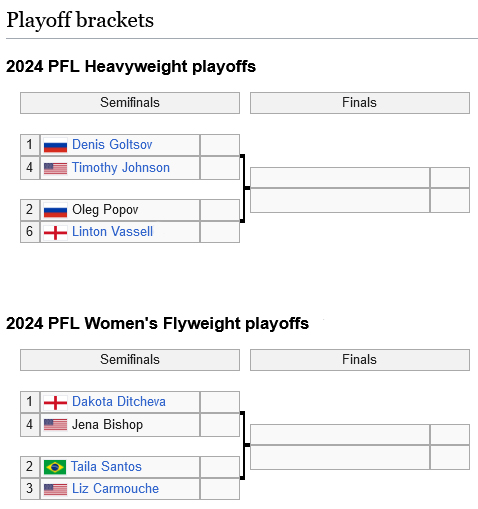Select the Heavyweight Finals header cell

pyautogui.click(x=360, y=103)
